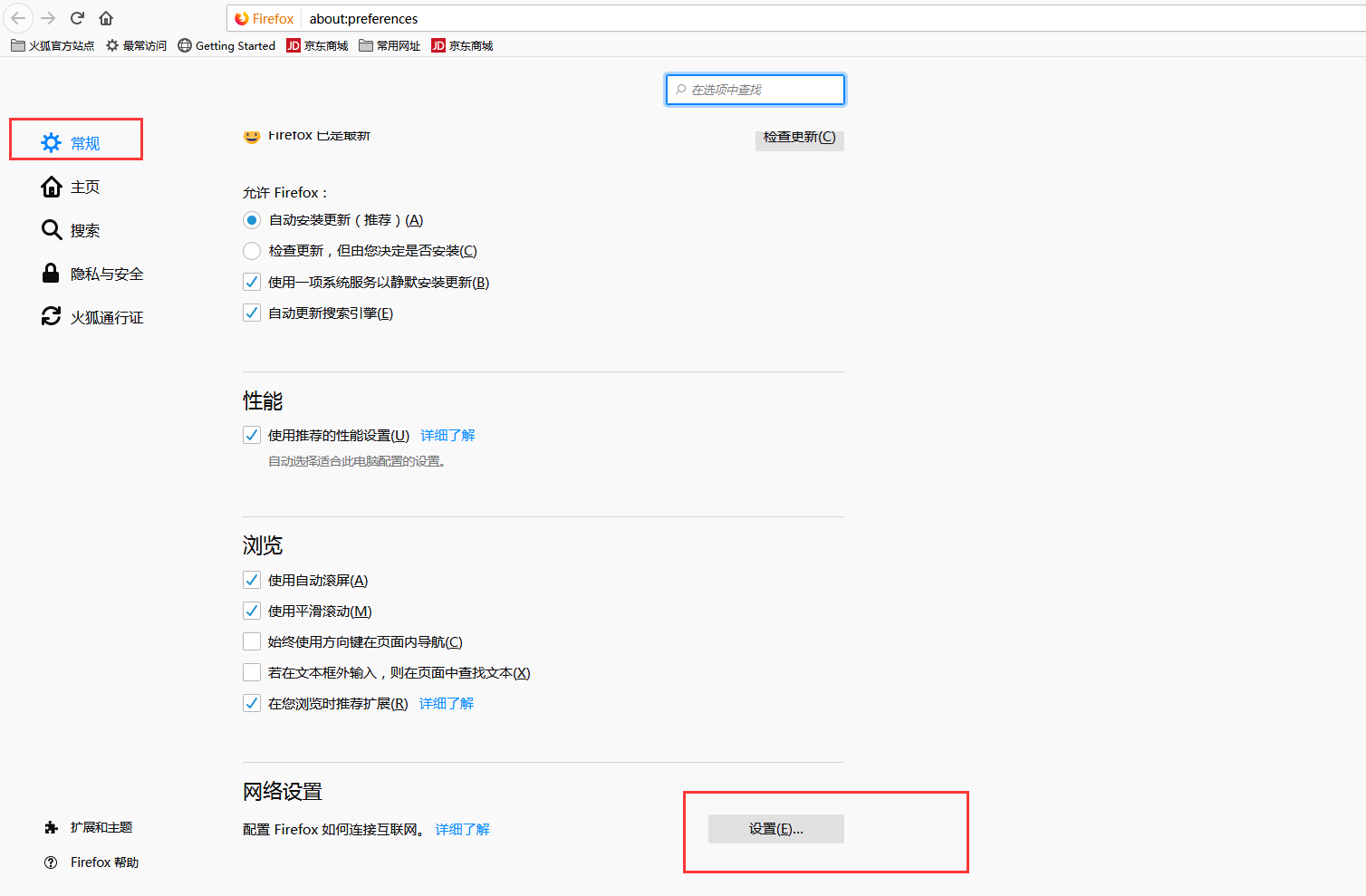
Task: Click the 在选项中查找 search field
Action: coord(755,90)
